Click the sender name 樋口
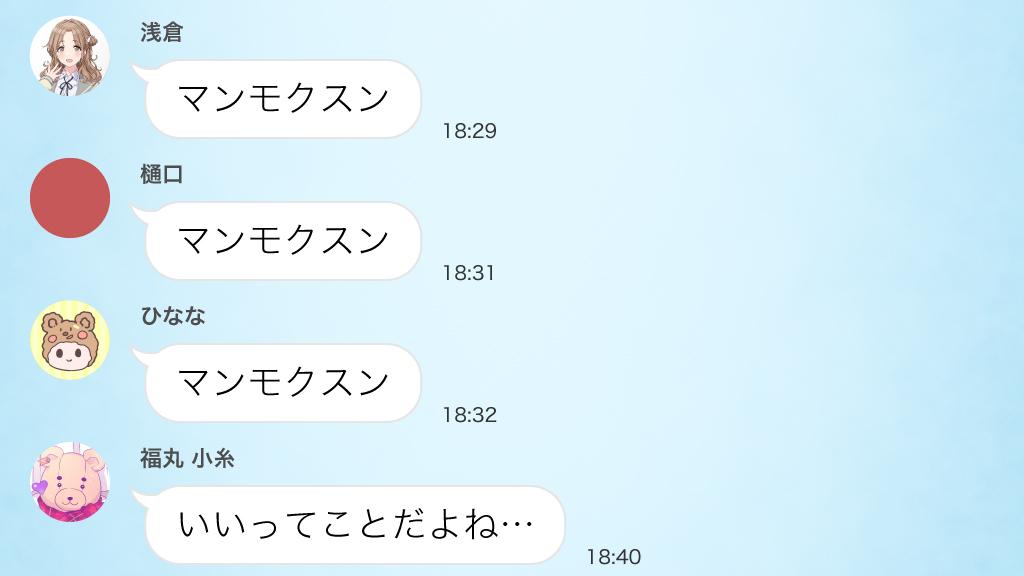This screenshot has height=576, width=1024. (x=161, y=174)
